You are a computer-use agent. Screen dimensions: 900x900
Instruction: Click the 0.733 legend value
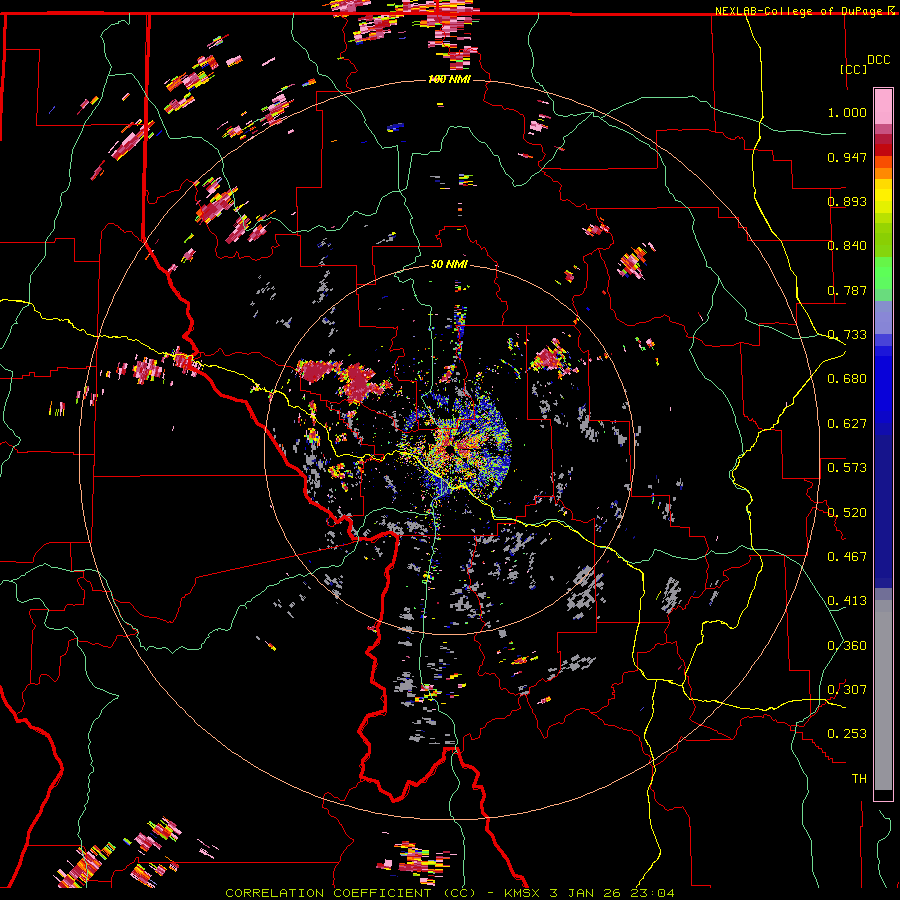pyautogui.click(x=847, y=335)
